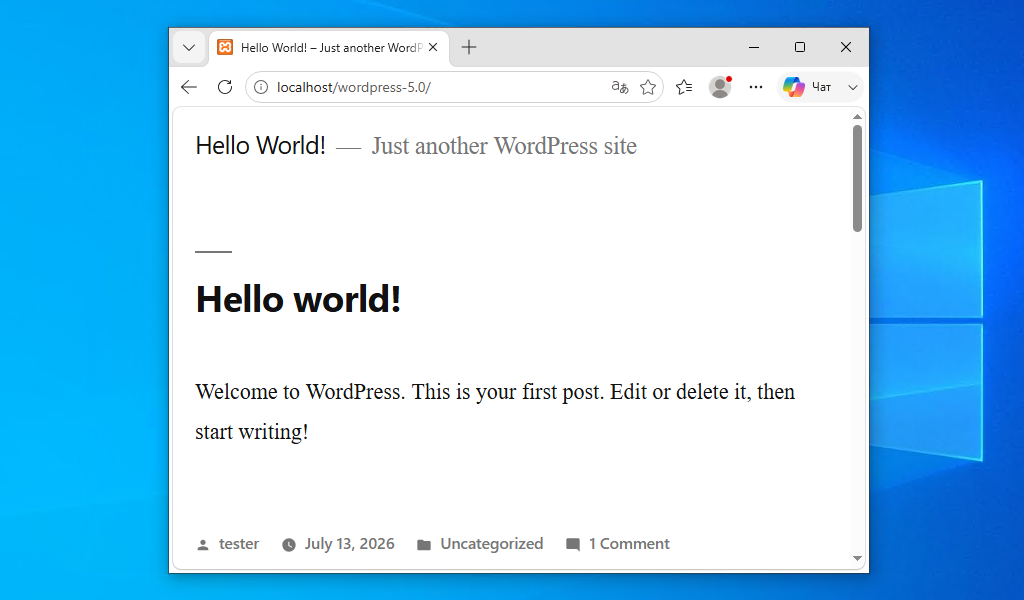Viewport: 1024px width, 600px height.
Task: Expand the Copilot chat dropdown arrow
Action: (x=852, y=87)
